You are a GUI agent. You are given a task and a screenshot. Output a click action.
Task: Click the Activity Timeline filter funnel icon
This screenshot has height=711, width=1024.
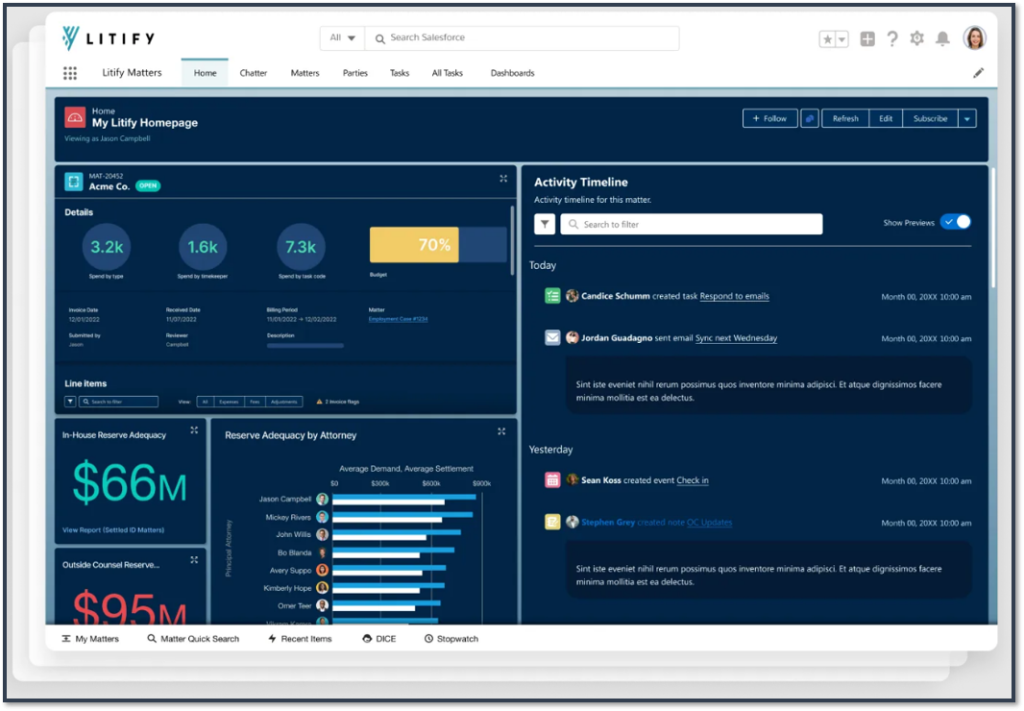(x=545, y=224)
